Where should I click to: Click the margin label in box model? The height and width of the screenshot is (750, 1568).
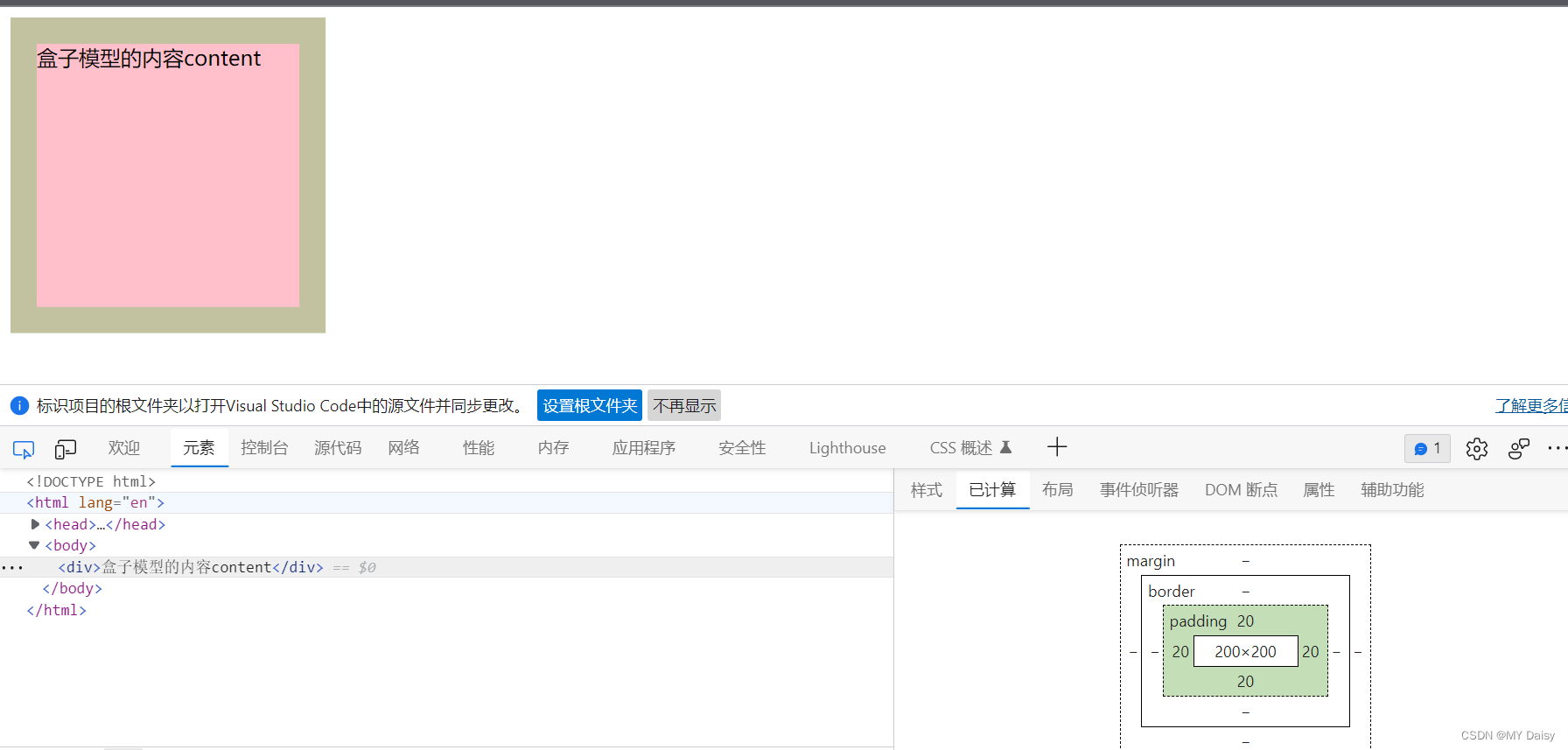pyautogui.click(x=1151, y=561)
